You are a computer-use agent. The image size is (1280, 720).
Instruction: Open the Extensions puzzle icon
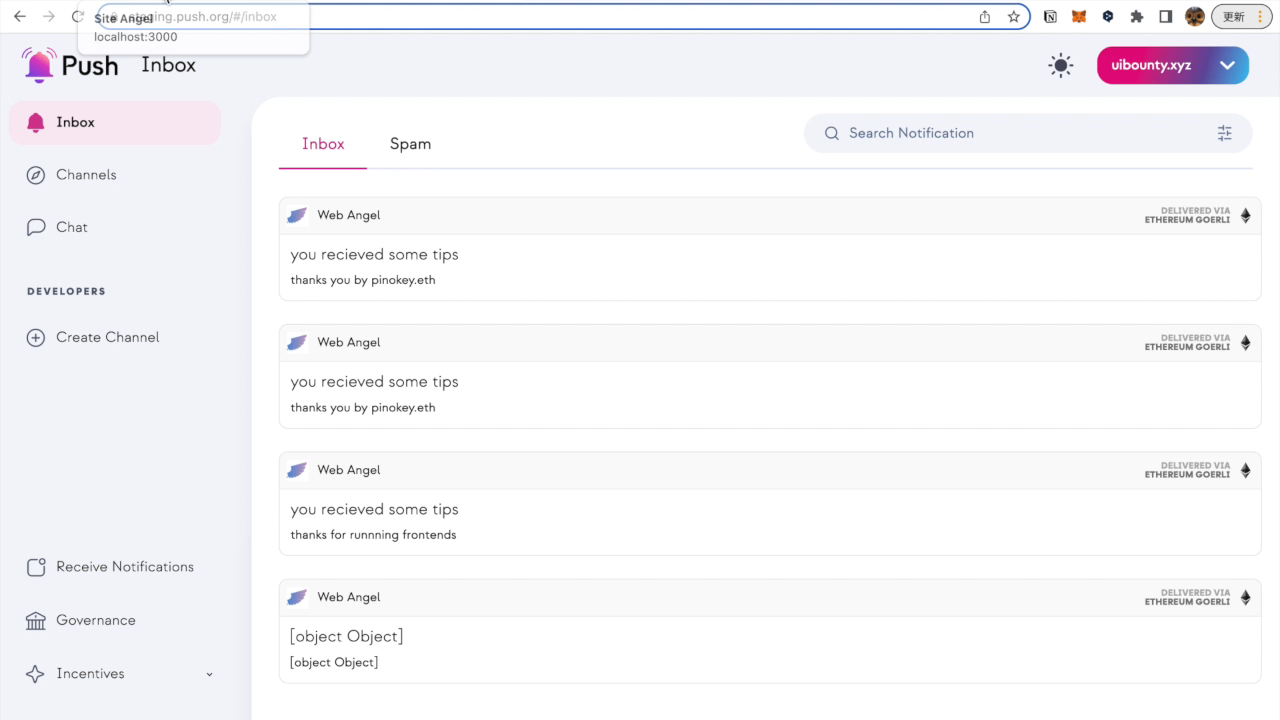point(1137,17)
